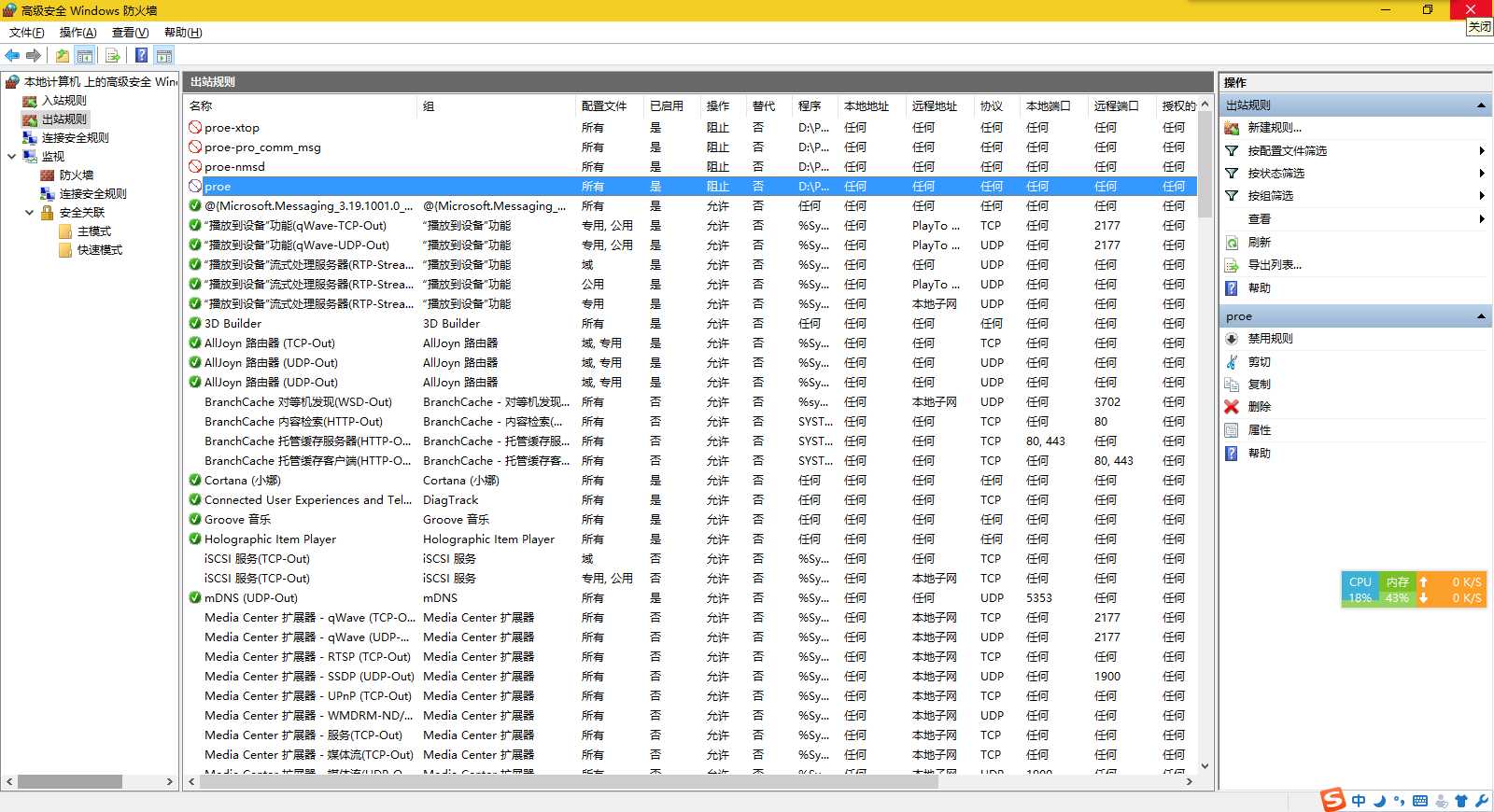This screenshot has width=1494, height=812.
Task: Select the proe-nmsd rule row
Action: coord(691,167)
